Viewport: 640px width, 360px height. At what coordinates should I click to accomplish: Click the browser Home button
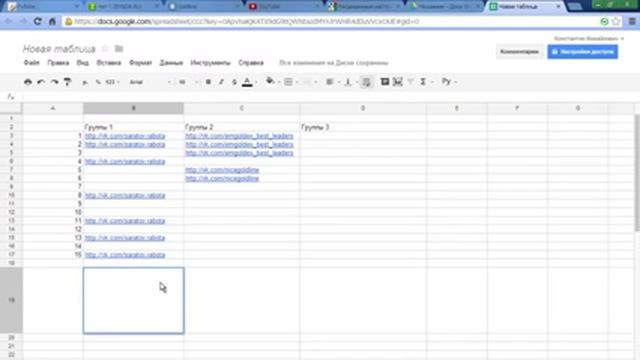tap(52, 21)
